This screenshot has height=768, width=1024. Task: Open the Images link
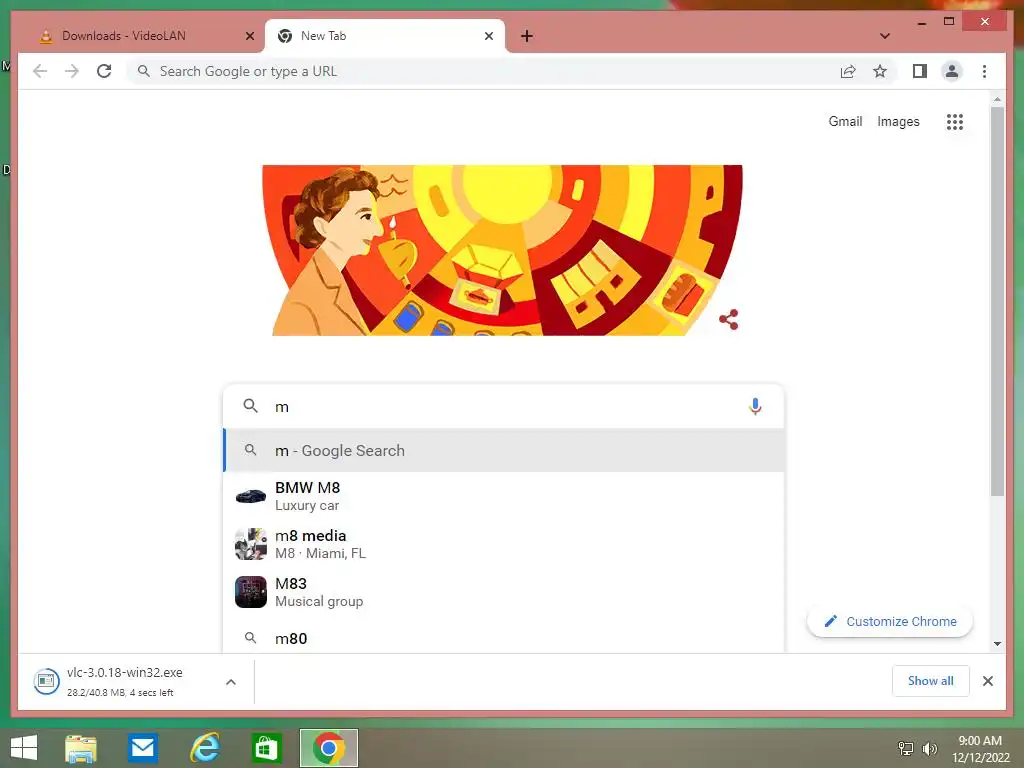tap(898, 121)
